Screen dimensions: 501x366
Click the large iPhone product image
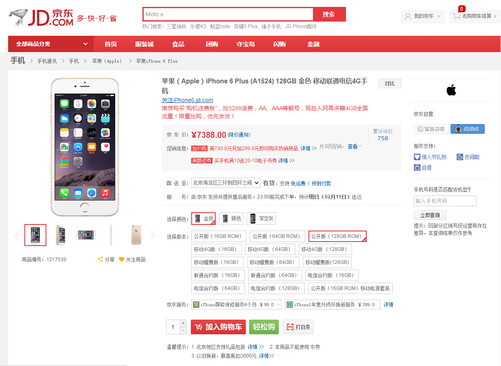[x=85, y=147]
